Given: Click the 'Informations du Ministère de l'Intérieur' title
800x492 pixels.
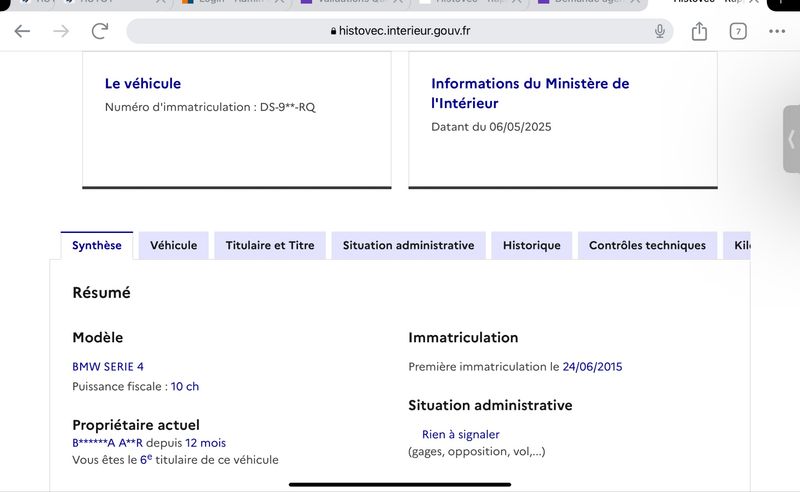Looking at the screenshot, I should (530, 93).
